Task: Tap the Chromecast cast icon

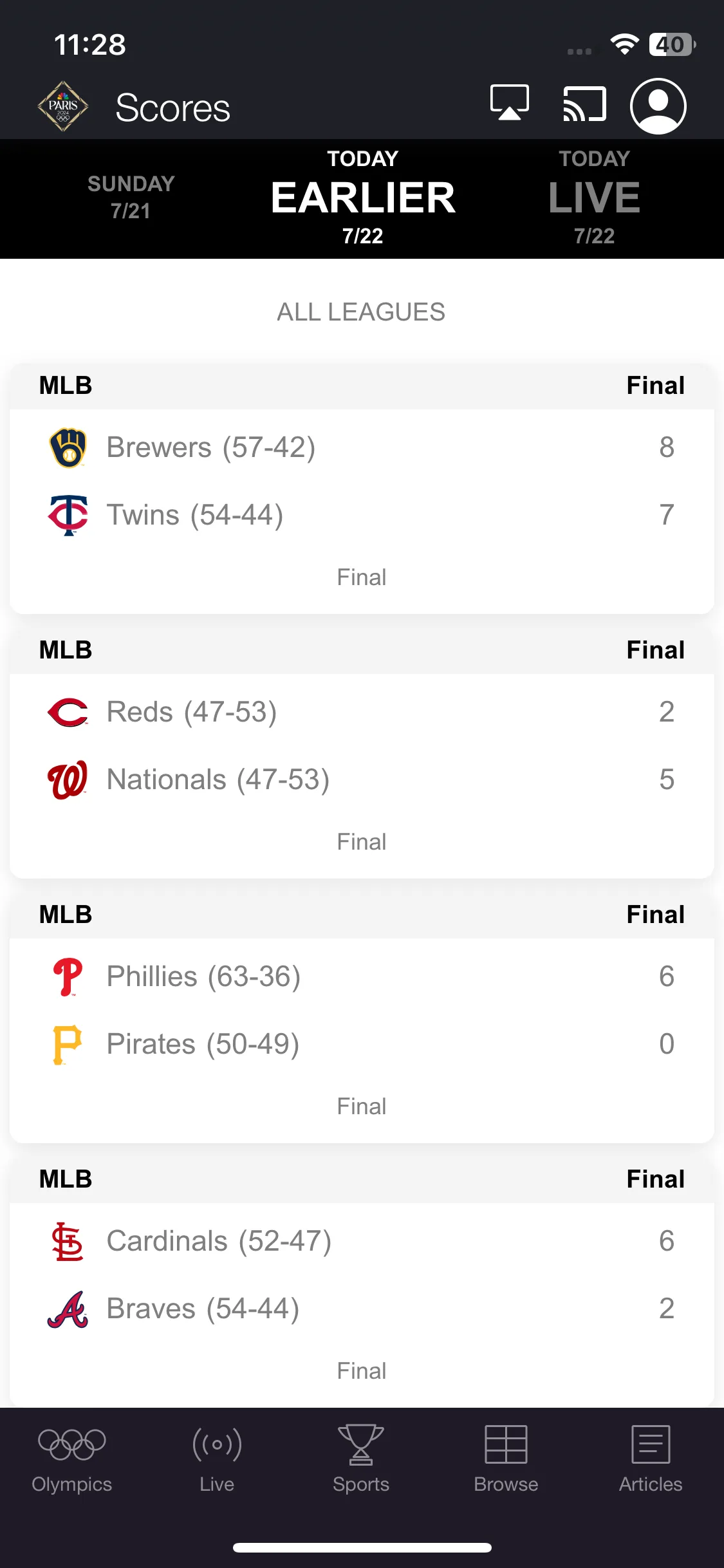Action: click(584, 104)
